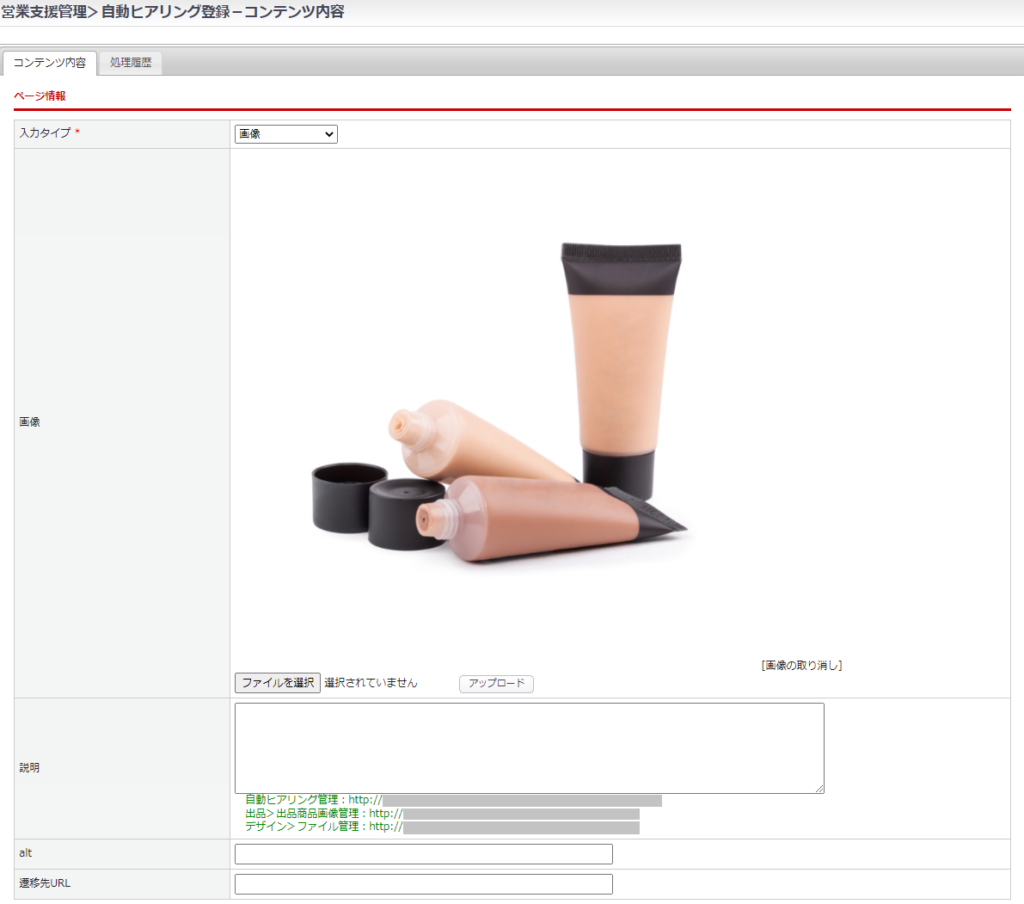Click into the alt input field
This screenshot has width=1024, height=904.
click(x=423, y=854)
